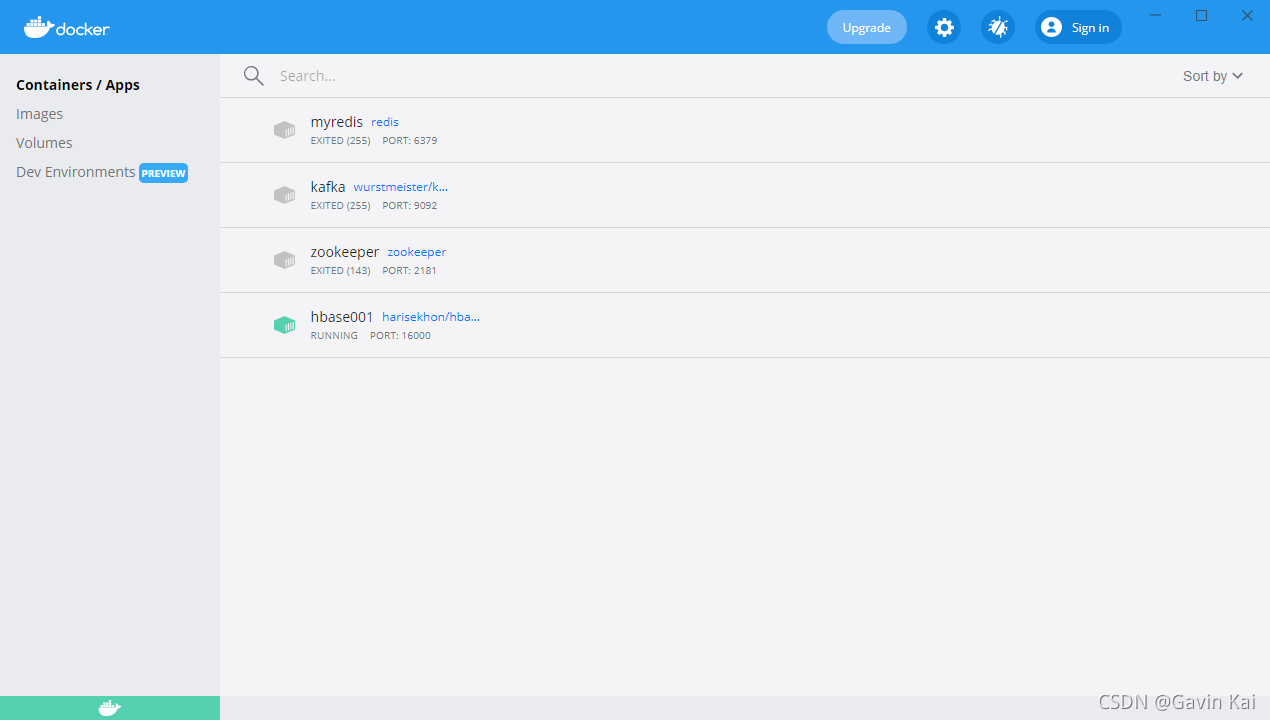Click the whale icon in the bottom status bar
Image resolution: width=1270 pixels, height=720 pixels.
pyautogui.click(x=109, y=707)
